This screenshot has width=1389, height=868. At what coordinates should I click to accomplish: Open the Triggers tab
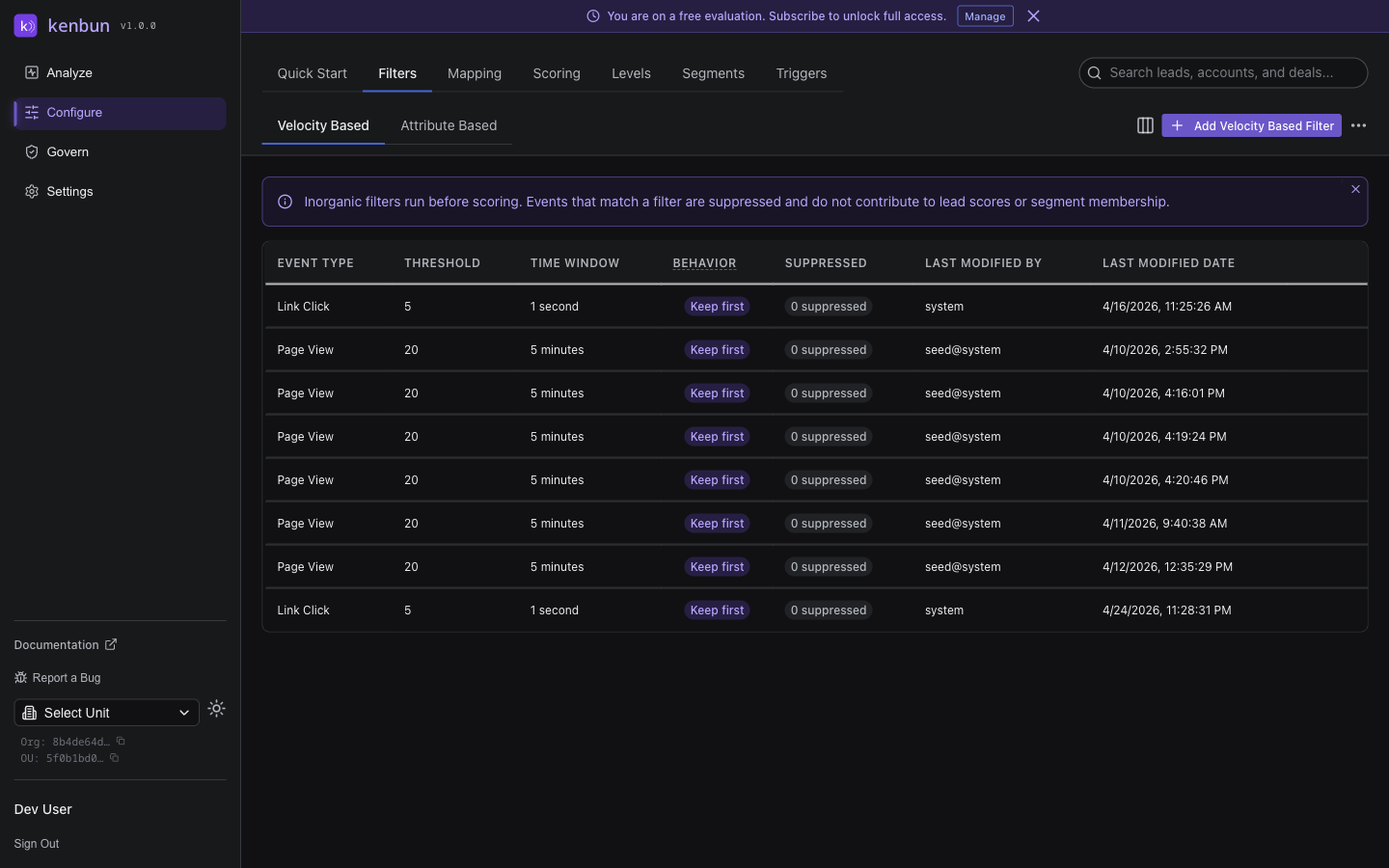pyautogui.click(x=802, y=73)
